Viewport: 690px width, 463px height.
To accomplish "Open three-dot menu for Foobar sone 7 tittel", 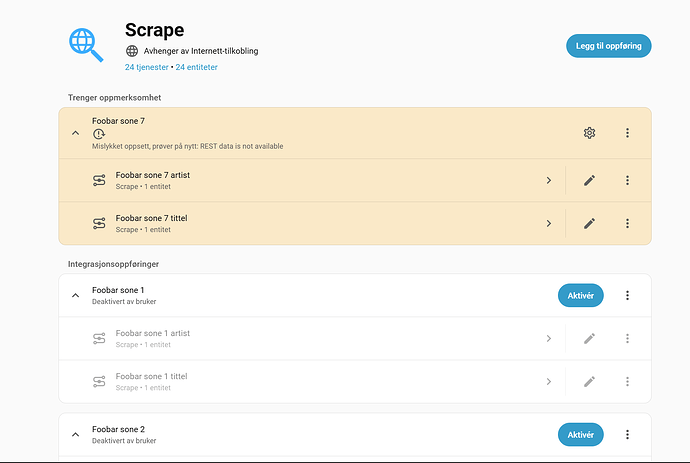I will [x=627, y=223].
